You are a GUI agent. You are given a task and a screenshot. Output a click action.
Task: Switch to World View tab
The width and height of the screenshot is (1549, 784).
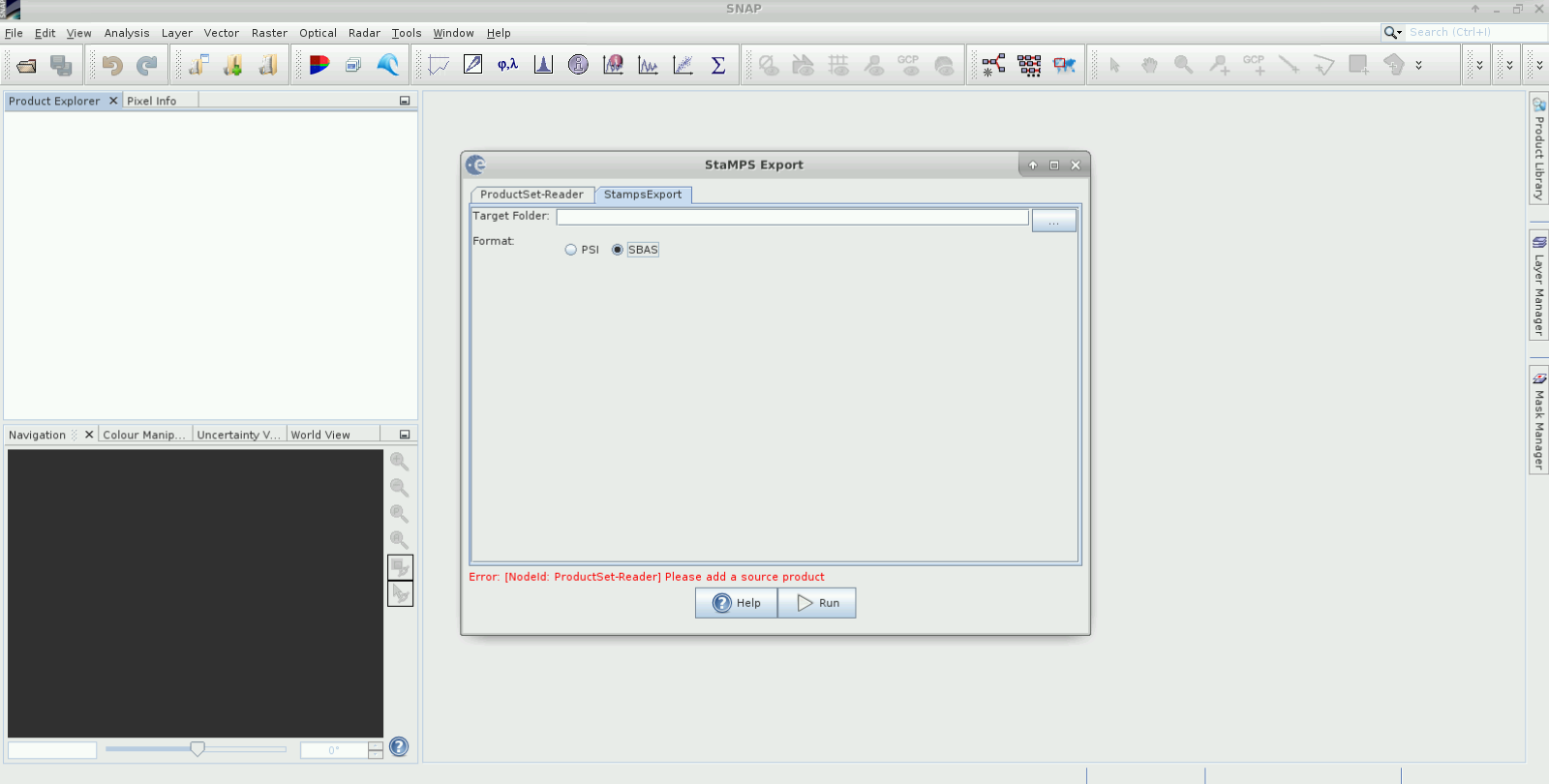tap(320, 435)
